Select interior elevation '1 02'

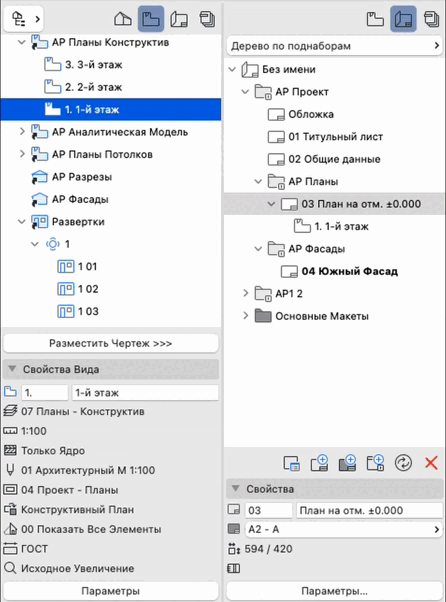[88, 289]
